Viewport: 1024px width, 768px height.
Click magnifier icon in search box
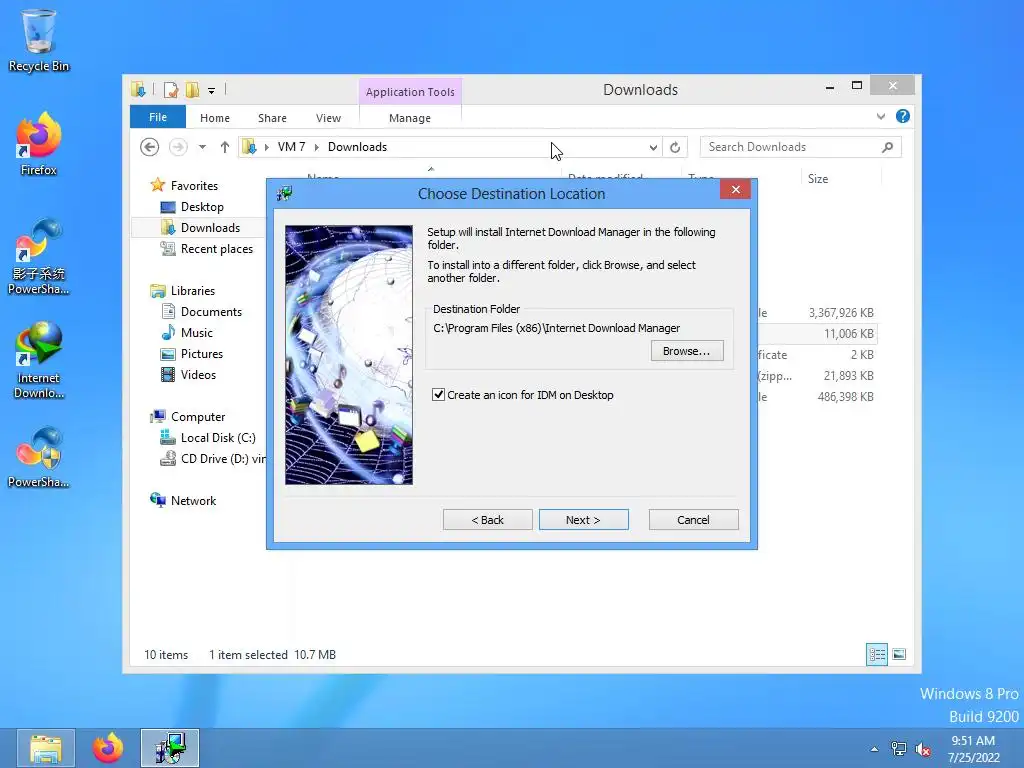[888, 147]
